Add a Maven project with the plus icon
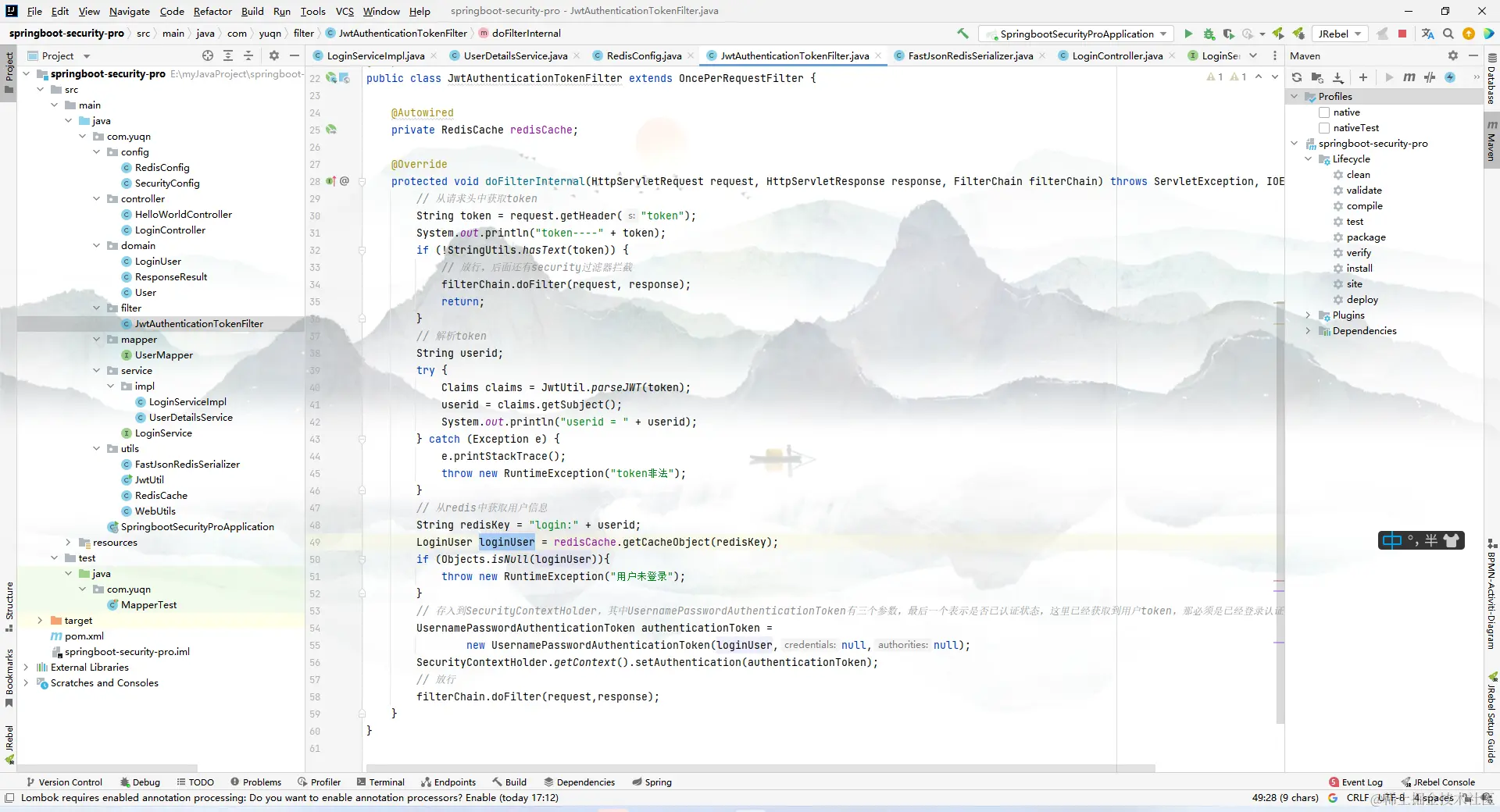Viewport: 1500px width, 812px height. click(1363, 77)
